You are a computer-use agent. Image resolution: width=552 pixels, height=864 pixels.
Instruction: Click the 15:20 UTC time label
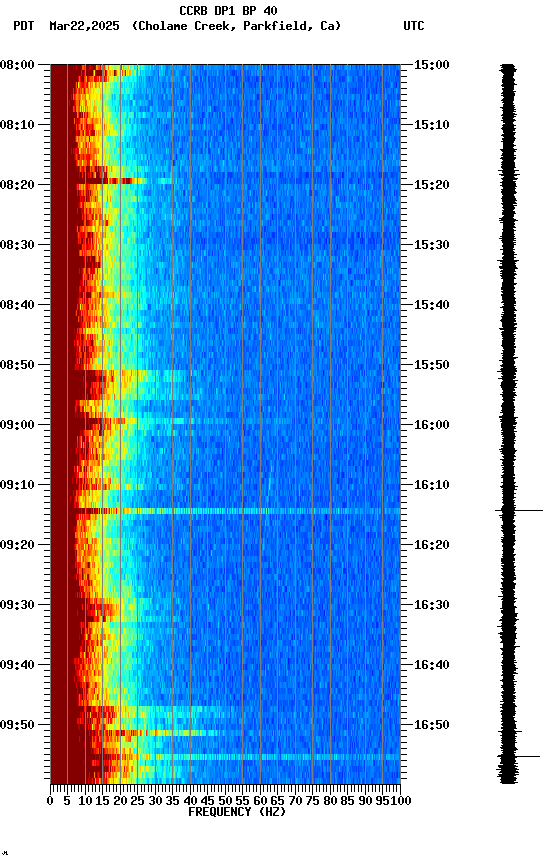[432, 185]
